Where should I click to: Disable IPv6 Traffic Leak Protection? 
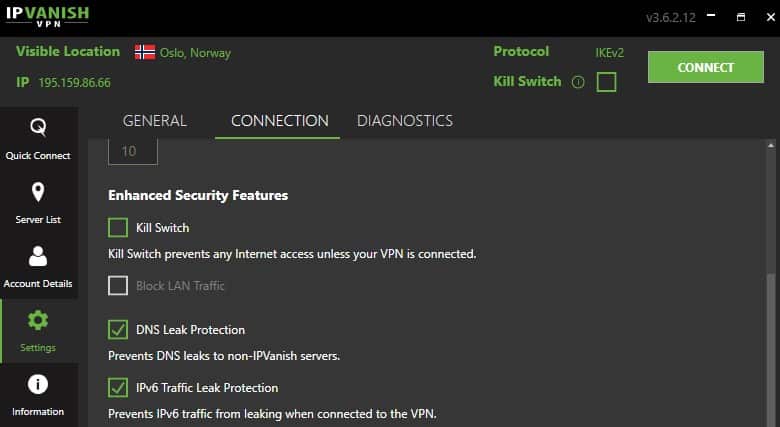click(x=118, y=388)
